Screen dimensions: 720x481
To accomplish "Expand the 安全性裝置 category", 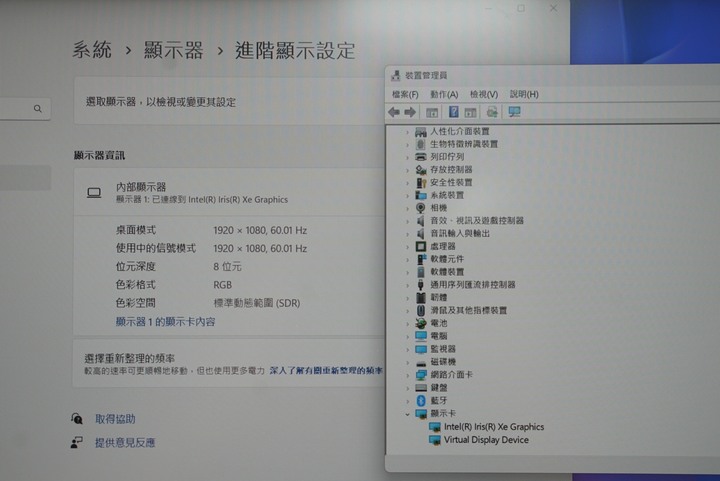I will coord(407,183).
